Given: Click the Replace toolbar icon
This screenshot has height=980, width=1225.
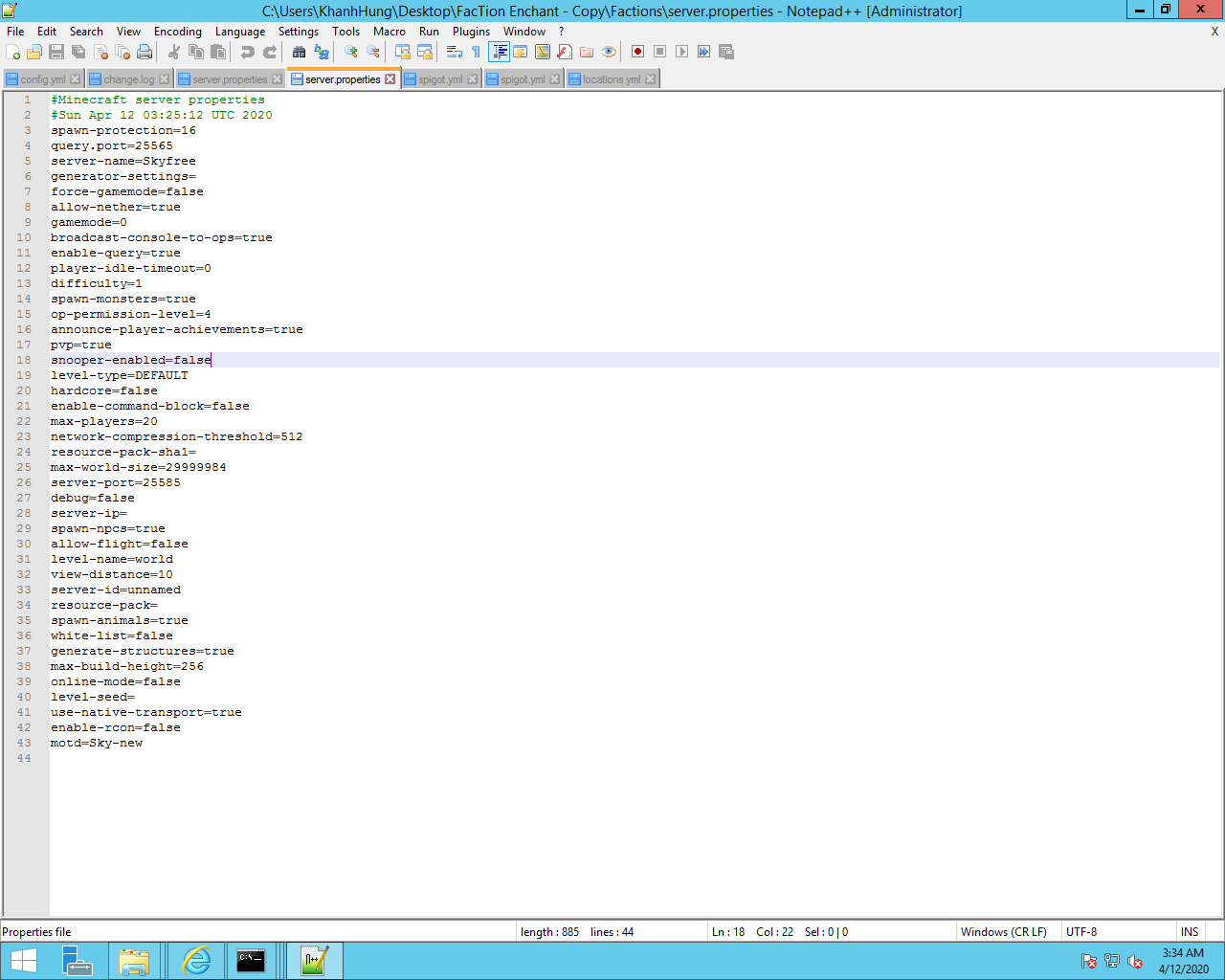Looking at the screenshot, I should pyautogui.click(x=322, y=52).
